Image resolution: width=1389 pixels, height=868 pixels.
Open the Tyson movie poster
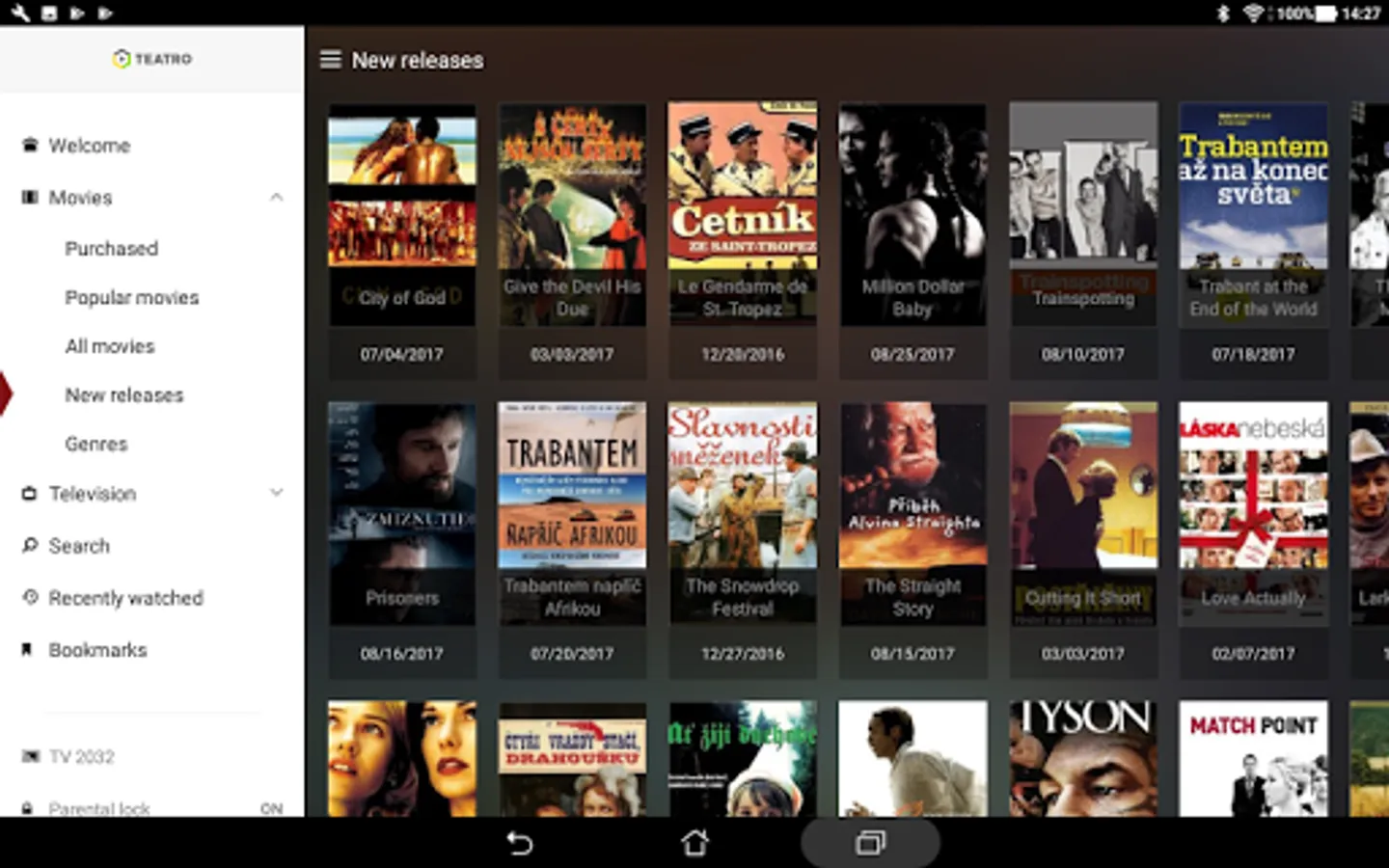[x=1083, y=759]
